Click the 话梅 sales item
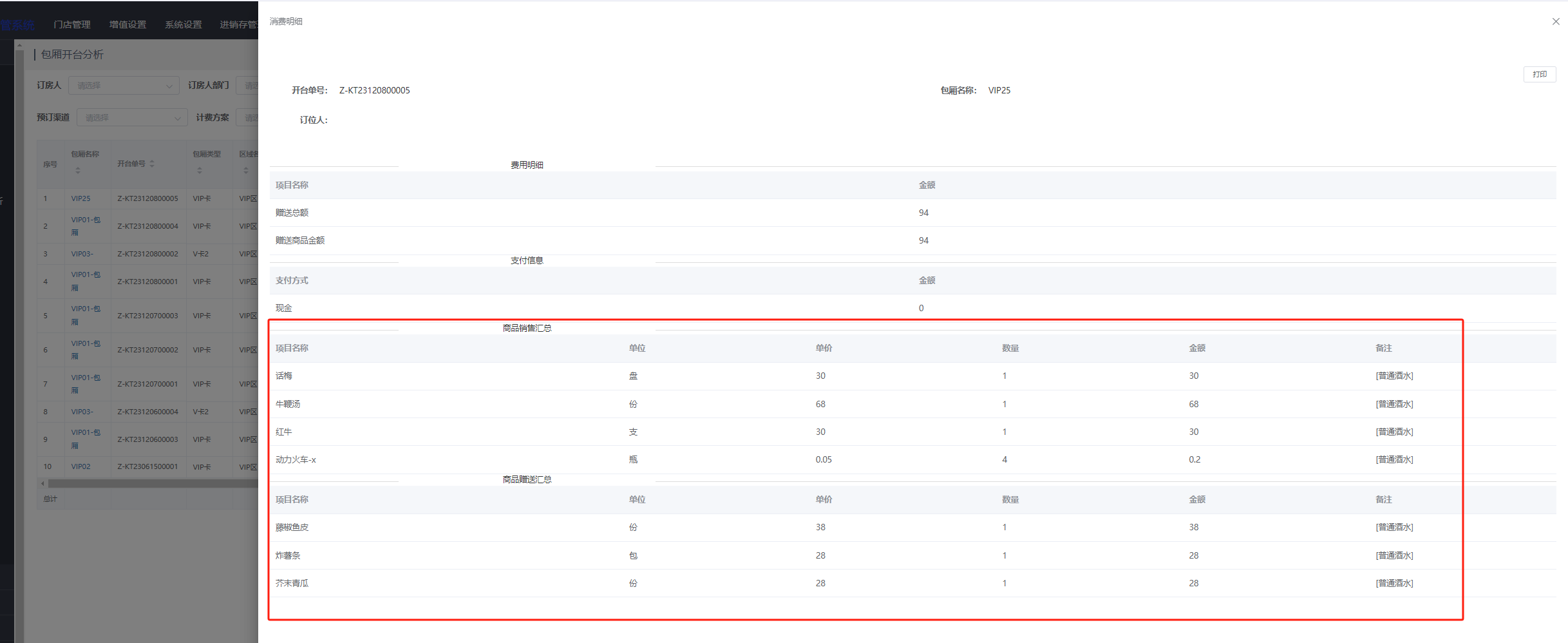Screen dimensions: 1568x643 [284, 376]
